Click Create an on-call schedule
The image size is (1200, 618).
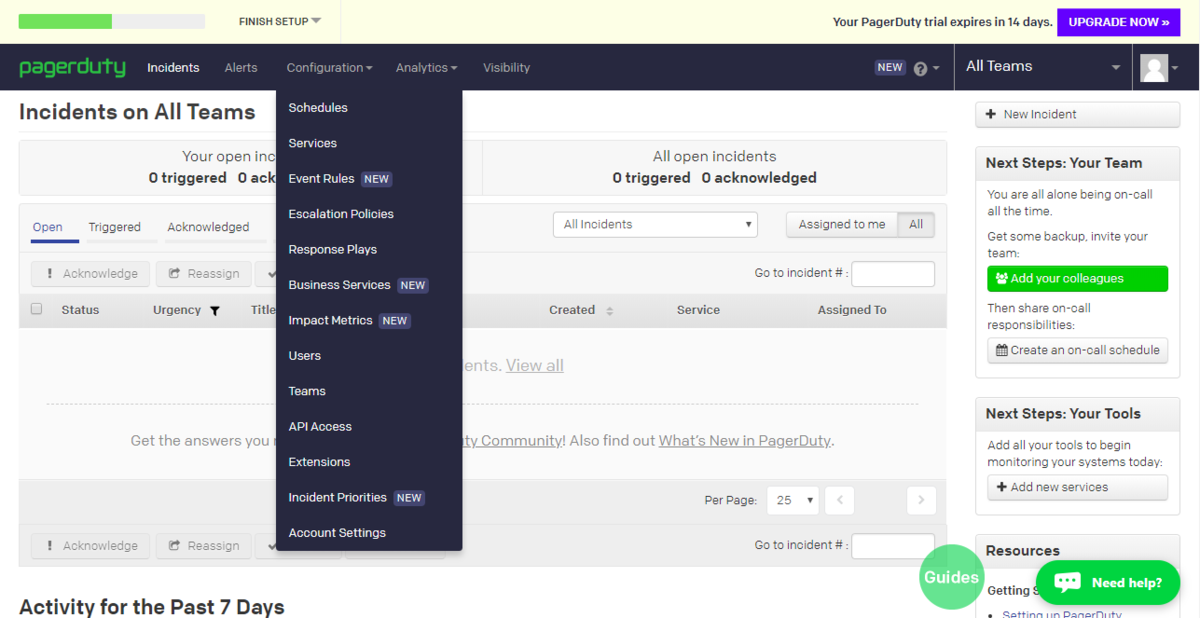tap(1078, 351)
